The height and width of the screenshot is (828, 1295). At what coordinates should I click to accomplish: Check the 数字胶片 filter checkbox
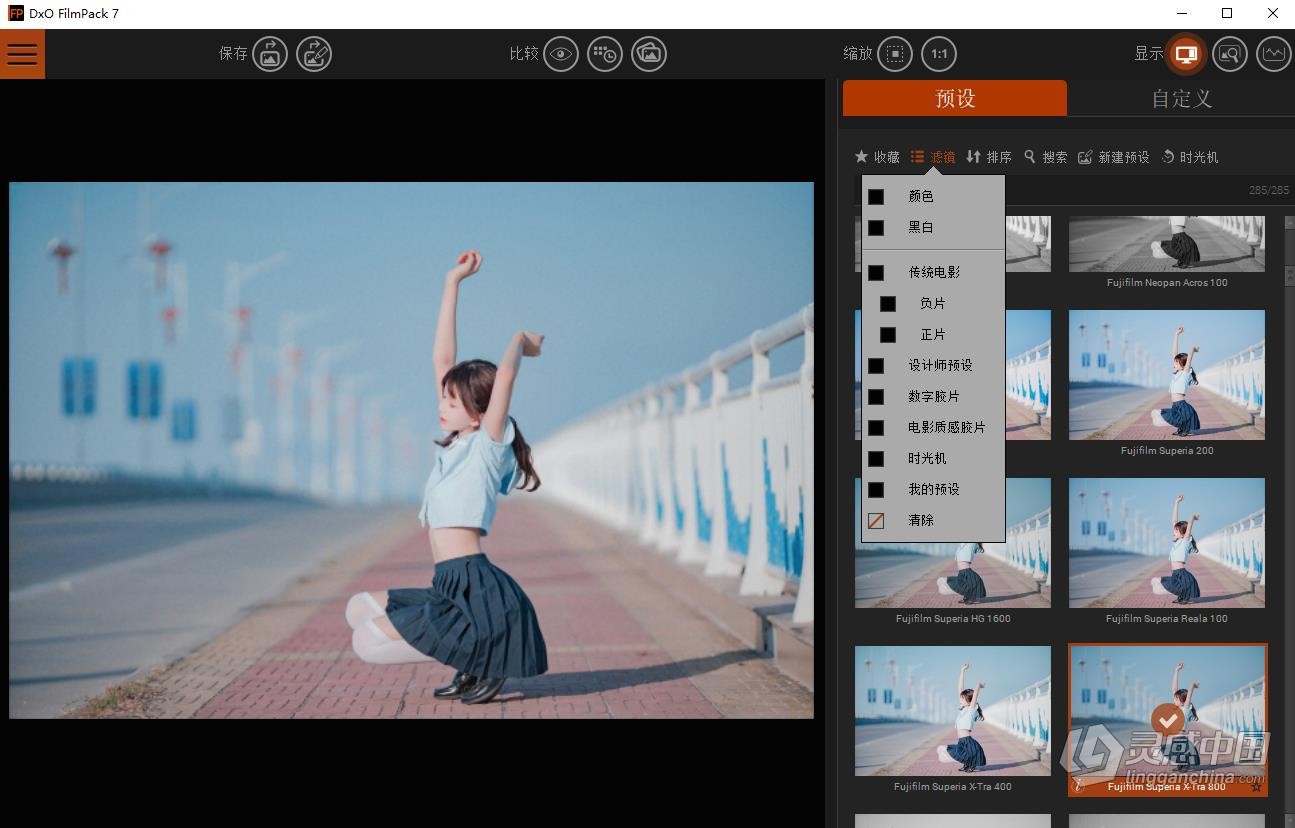coord(876,396)
